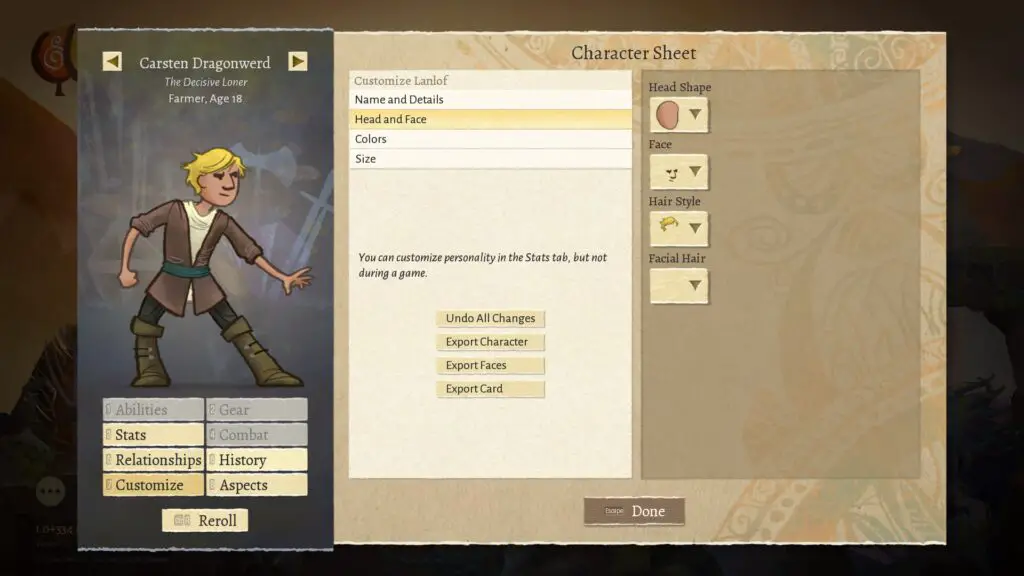This screenshot has width=1024, height=576.
Task: Click the Done button
Action: click(x=634, y=511)
